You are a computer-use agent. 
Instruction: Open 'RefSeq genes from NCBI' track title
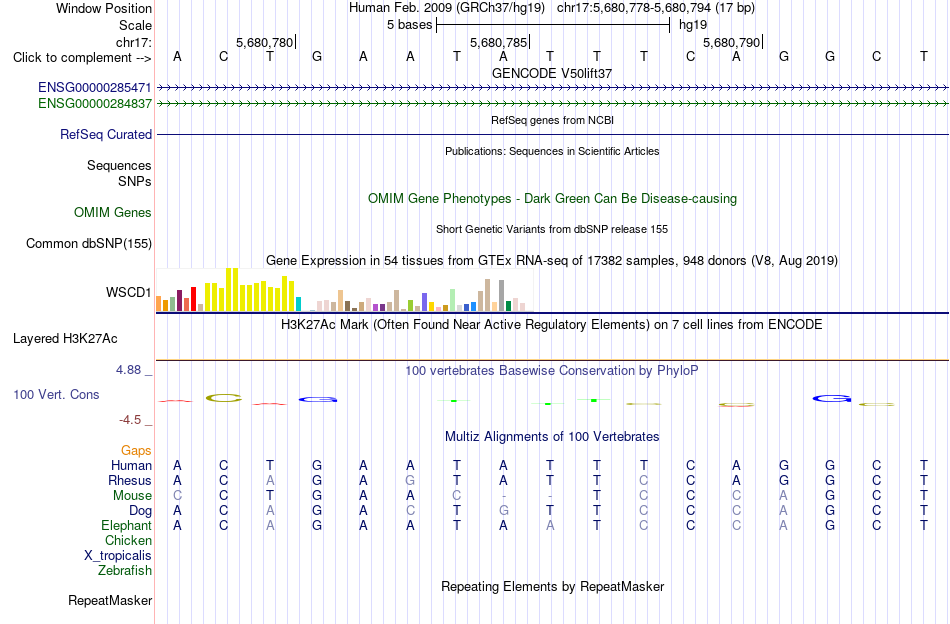coord(552,121)
